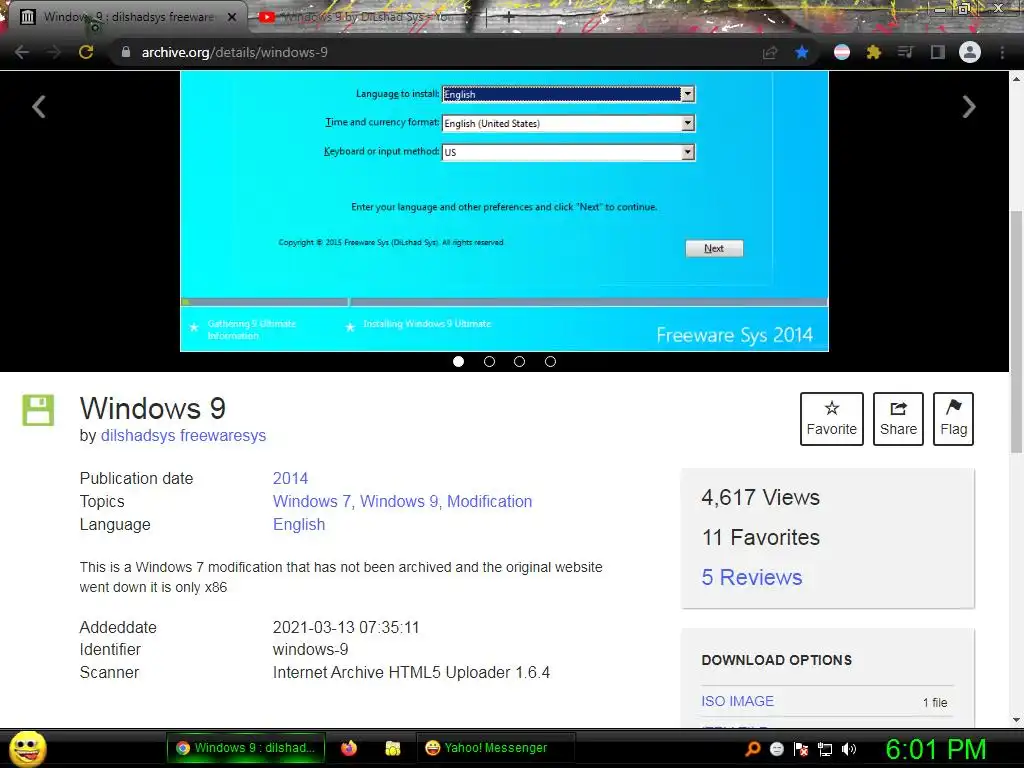Click the orange magnifier tray icon
This screenshot has height=768, width=1024.
pos(753,749)
